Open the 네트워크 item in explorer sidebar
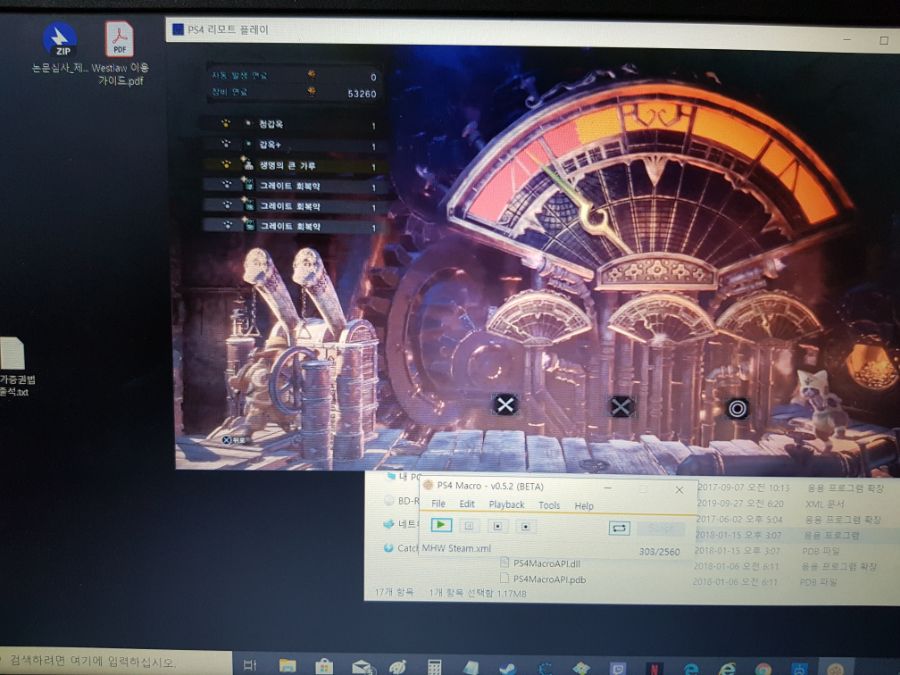The image size is (900, 675). (402, 523)
